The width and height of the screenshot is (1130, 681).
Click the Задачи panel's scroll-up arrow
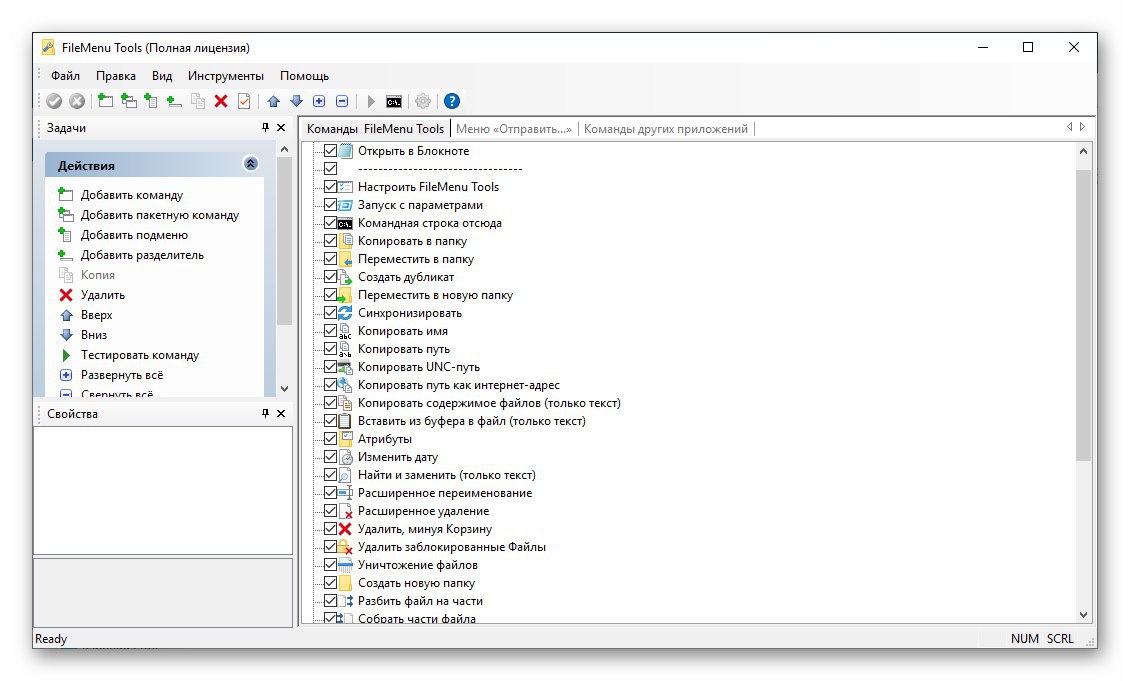(x=284, y=149)
